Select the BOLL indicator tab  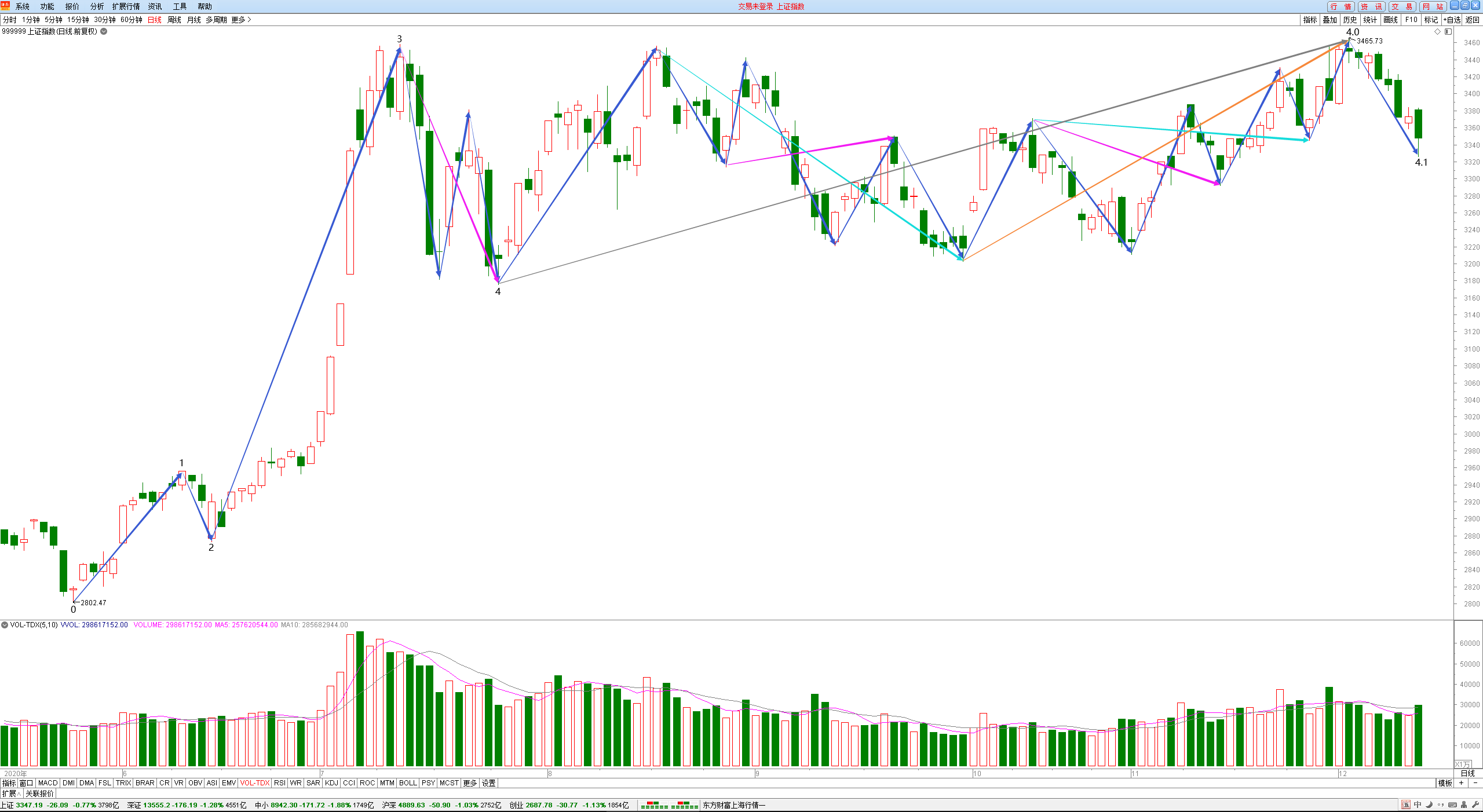click(x=408, y=783)
